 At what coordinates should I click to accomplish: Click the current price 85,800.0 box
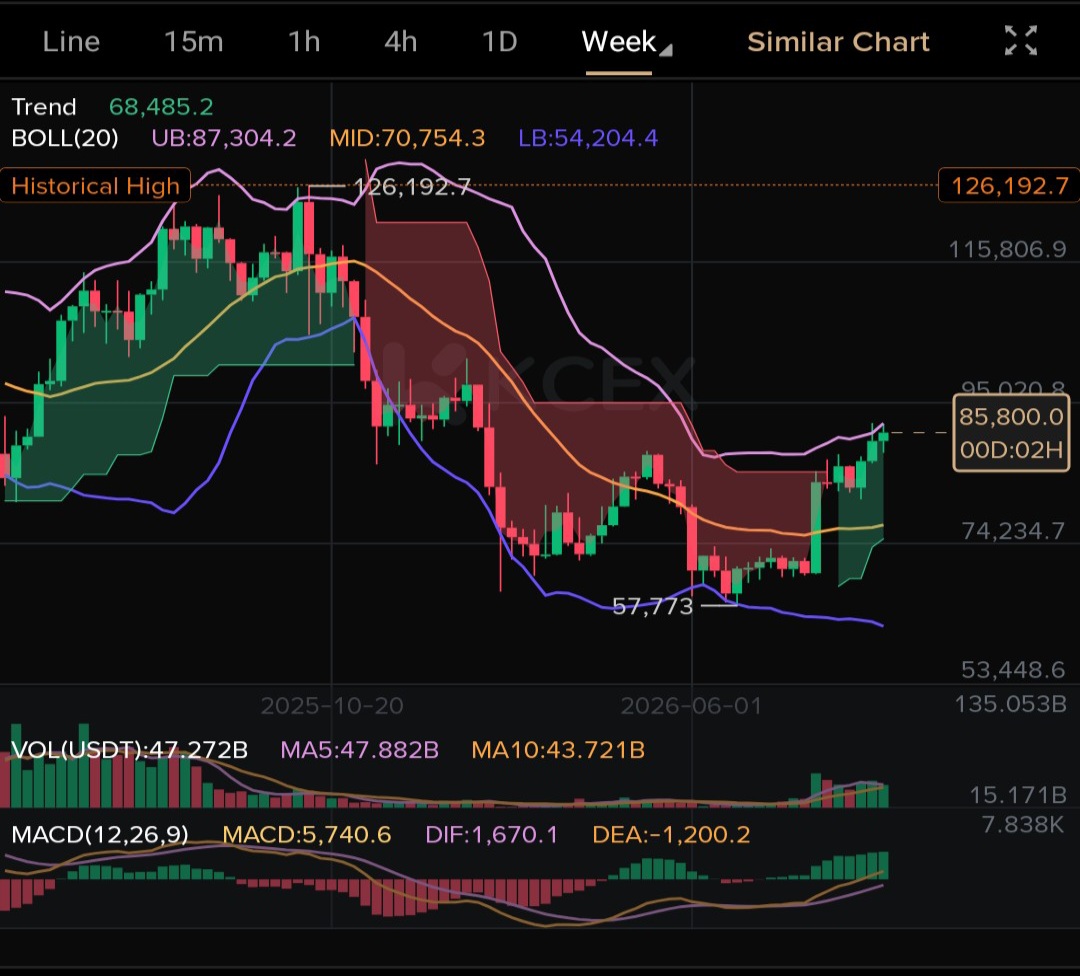1011,433
